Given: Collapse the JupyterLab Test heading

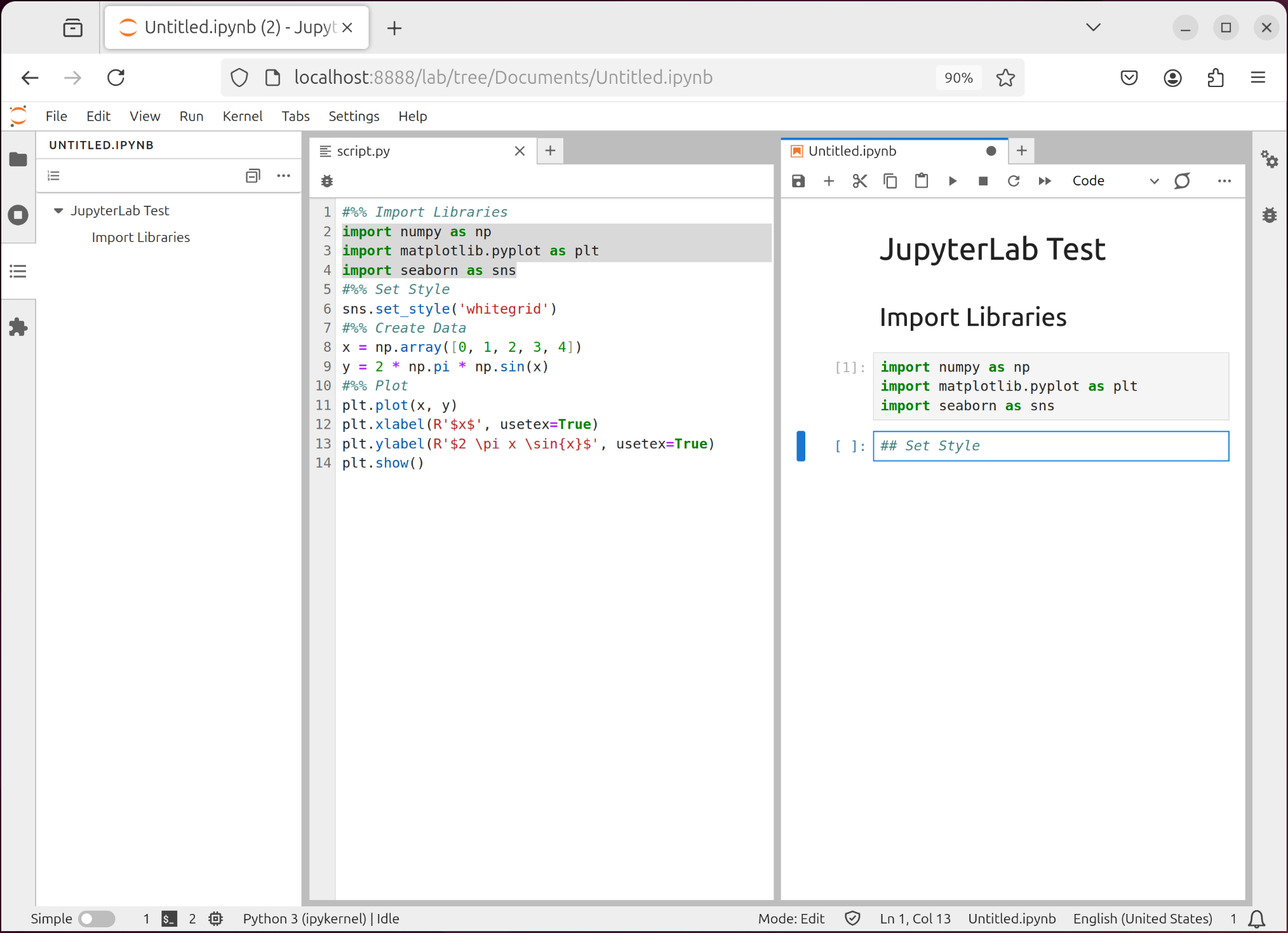Looking at the screenshot, I should 58,210.
